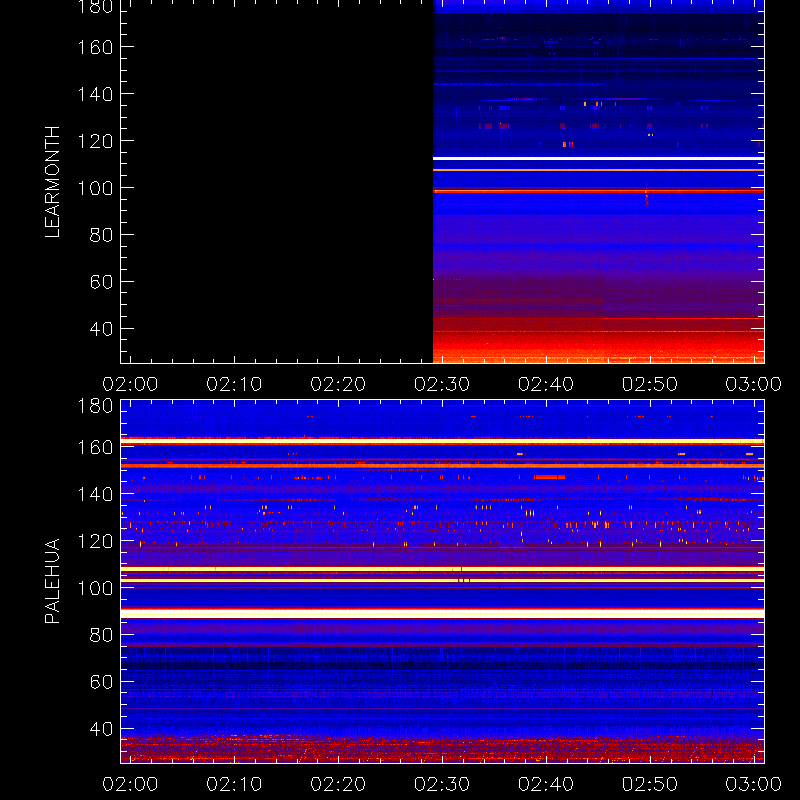Viewport: 800px width, 800px height.
Task: Pick the 80 frequency label on the Learmonth axis
Action: pos(101,235)
